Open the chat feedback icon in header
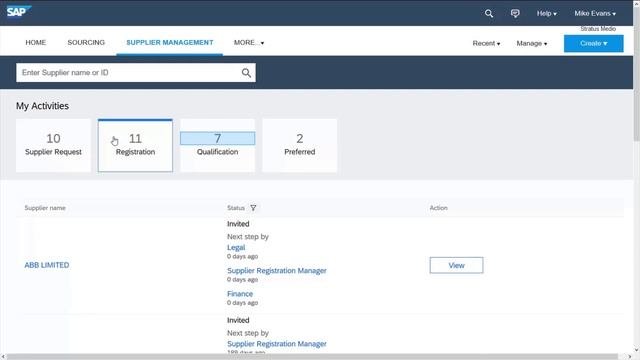This screenshot has height=360, width=640. 515,13
